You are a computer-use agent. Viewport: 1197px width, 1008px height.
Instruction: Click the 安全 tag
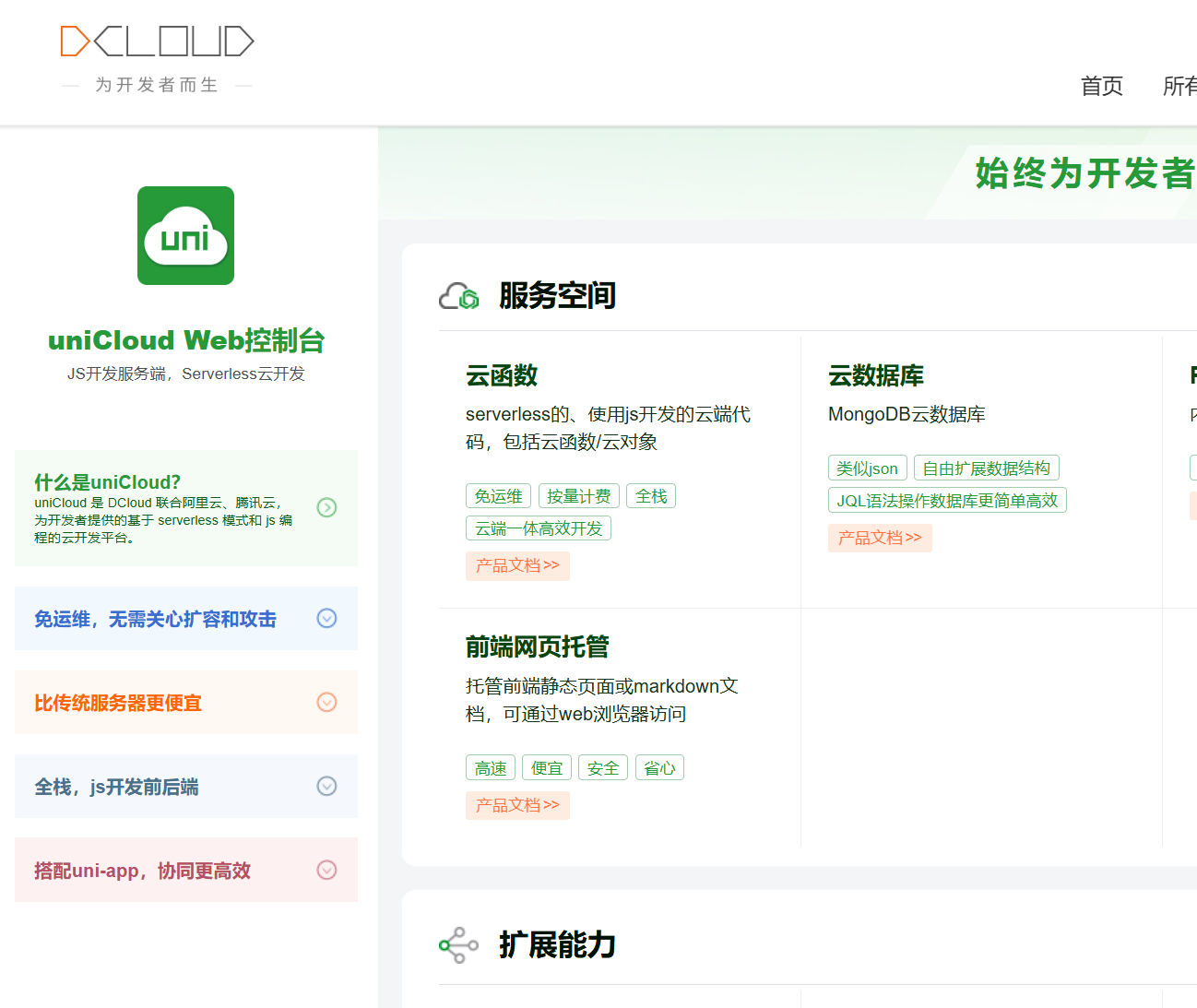[603, 768]
